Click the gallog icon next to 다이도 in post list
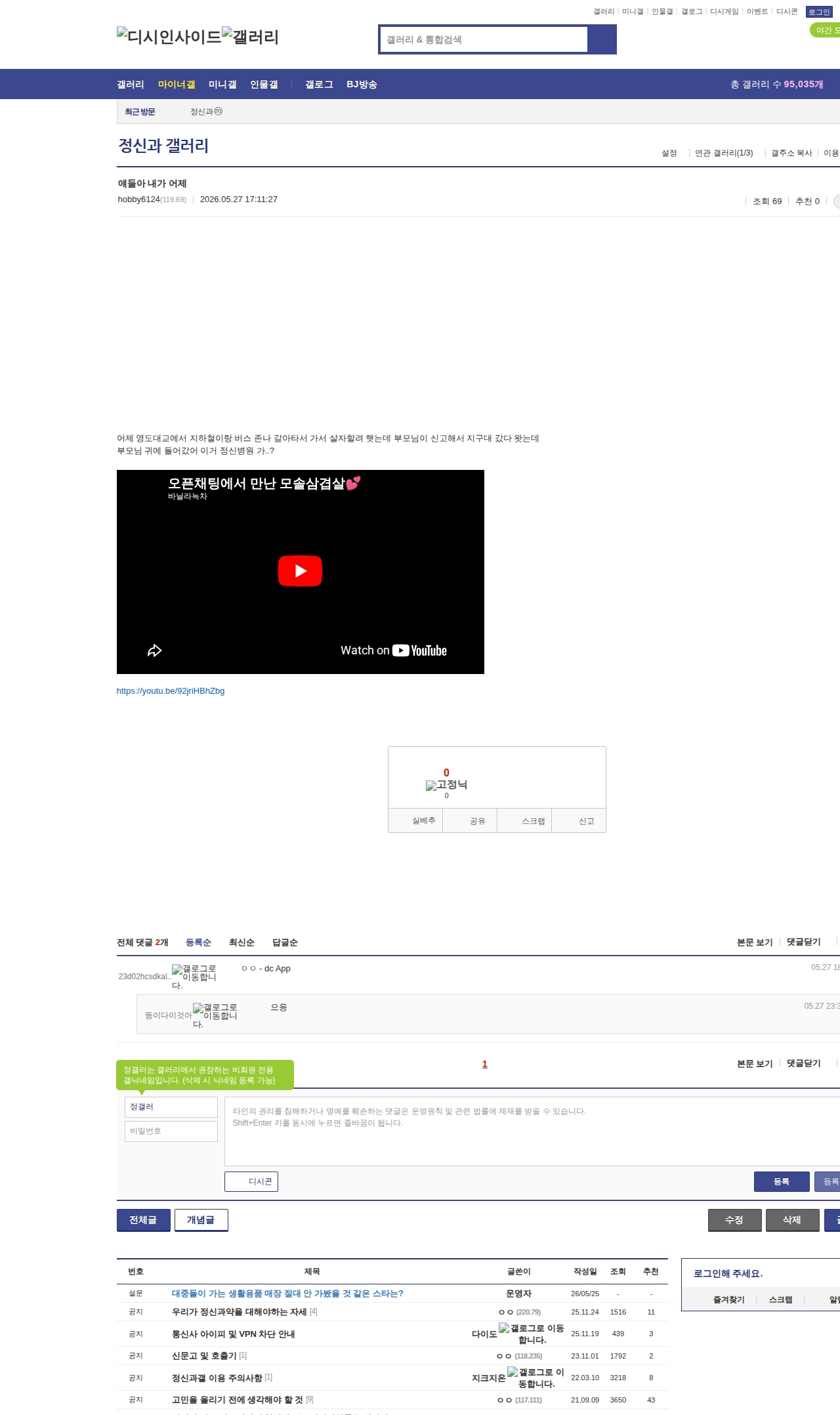 click(532, 1334)
